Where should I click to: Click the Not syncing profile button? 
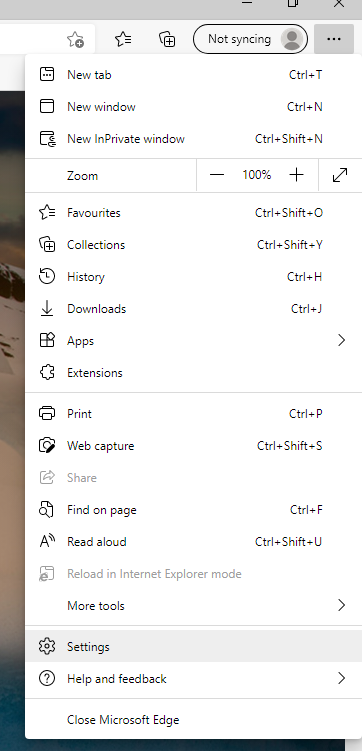click(x=250, y=39)
